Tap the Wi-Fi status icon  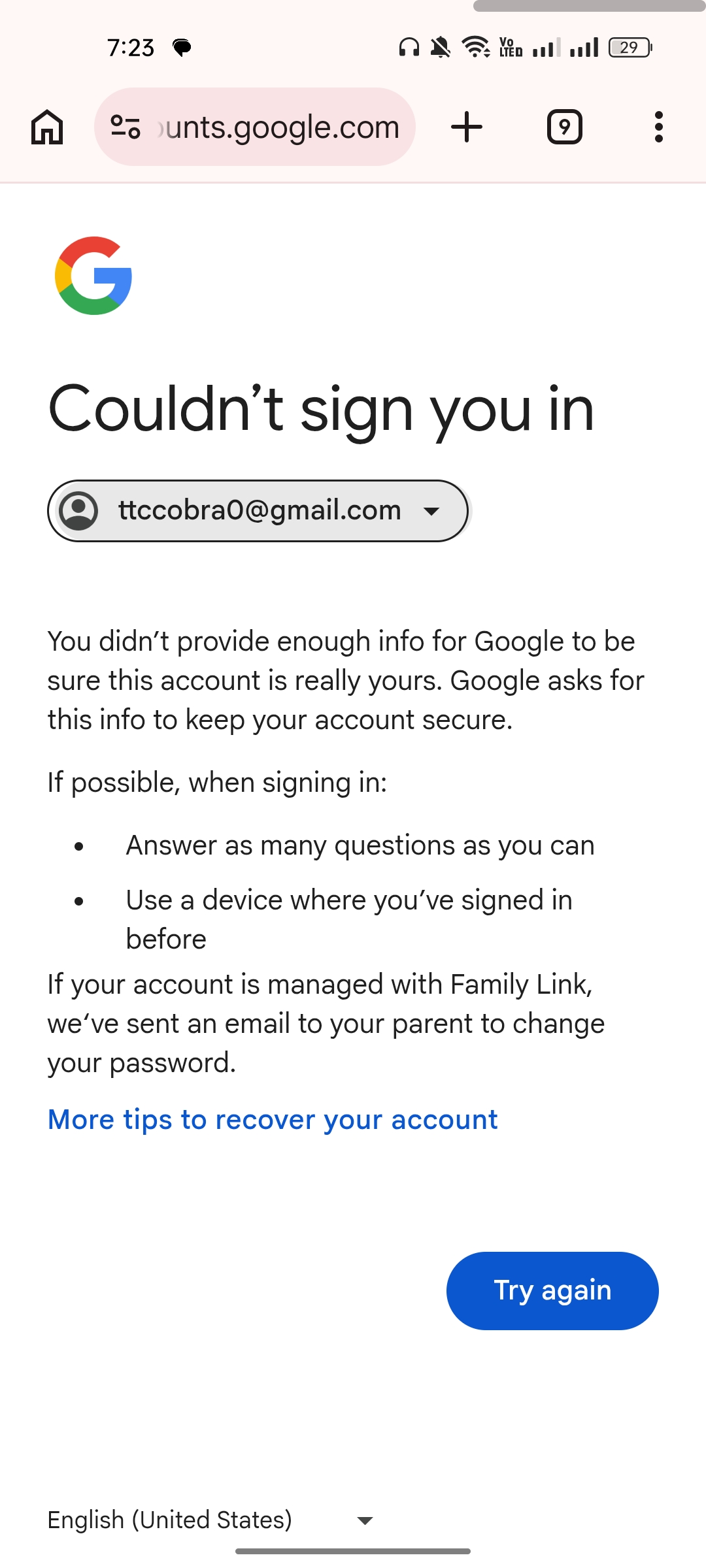(x=475, y=48)
